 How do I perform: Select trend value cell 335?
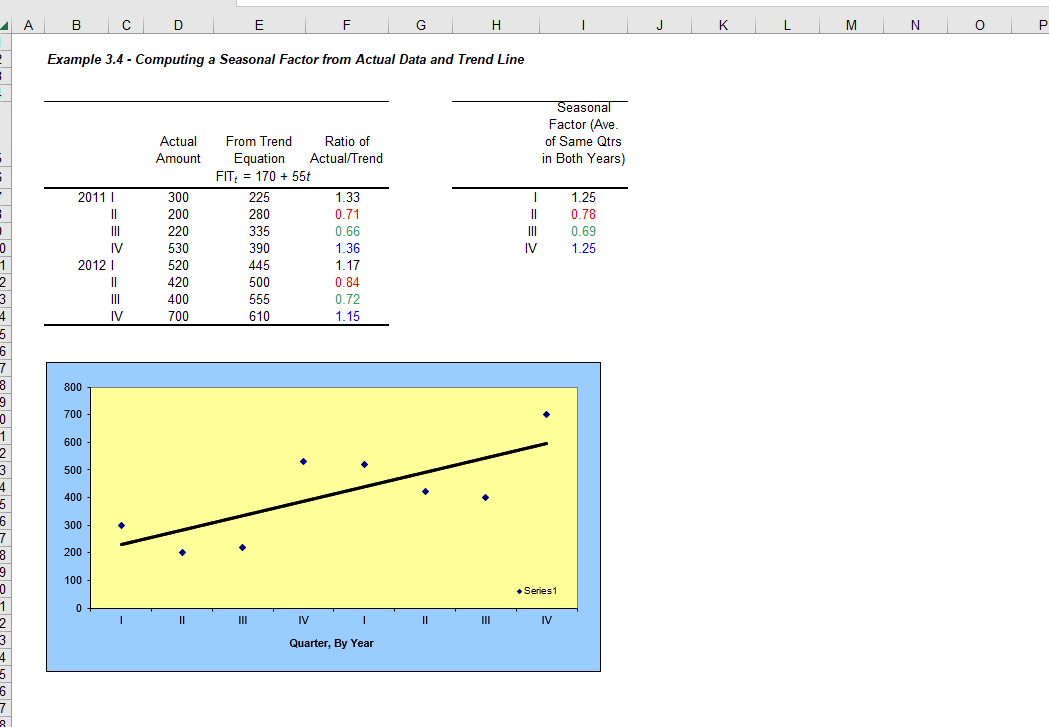click(260, 231)
